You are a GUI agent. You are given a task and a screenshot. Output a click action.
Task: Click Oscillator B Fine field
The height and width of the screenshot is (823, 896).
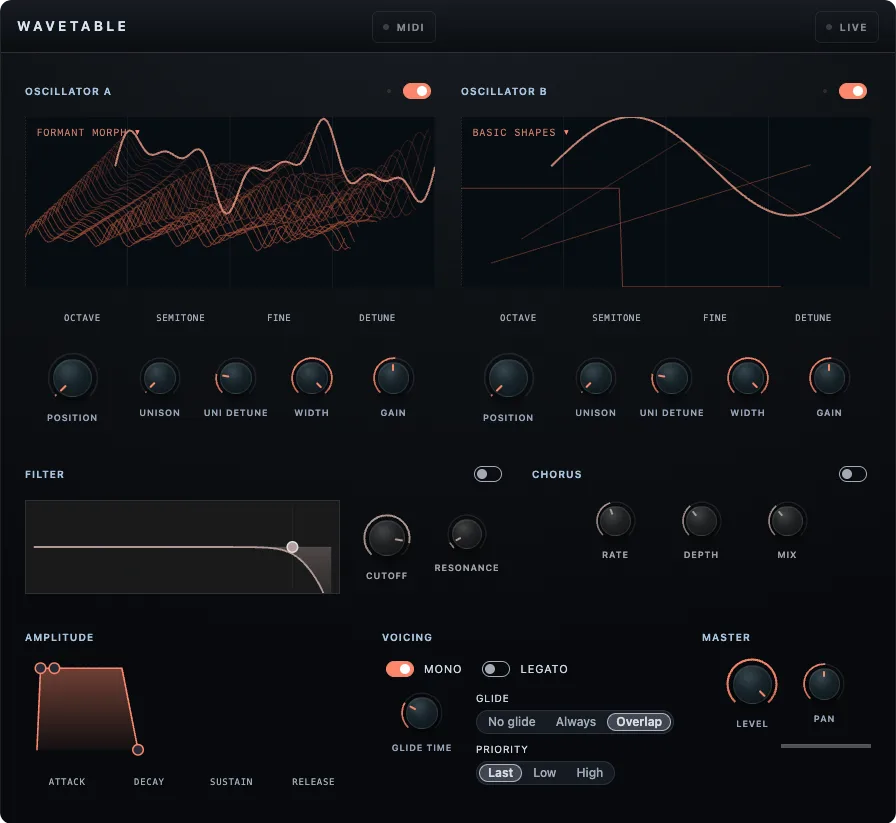[715, 318]
